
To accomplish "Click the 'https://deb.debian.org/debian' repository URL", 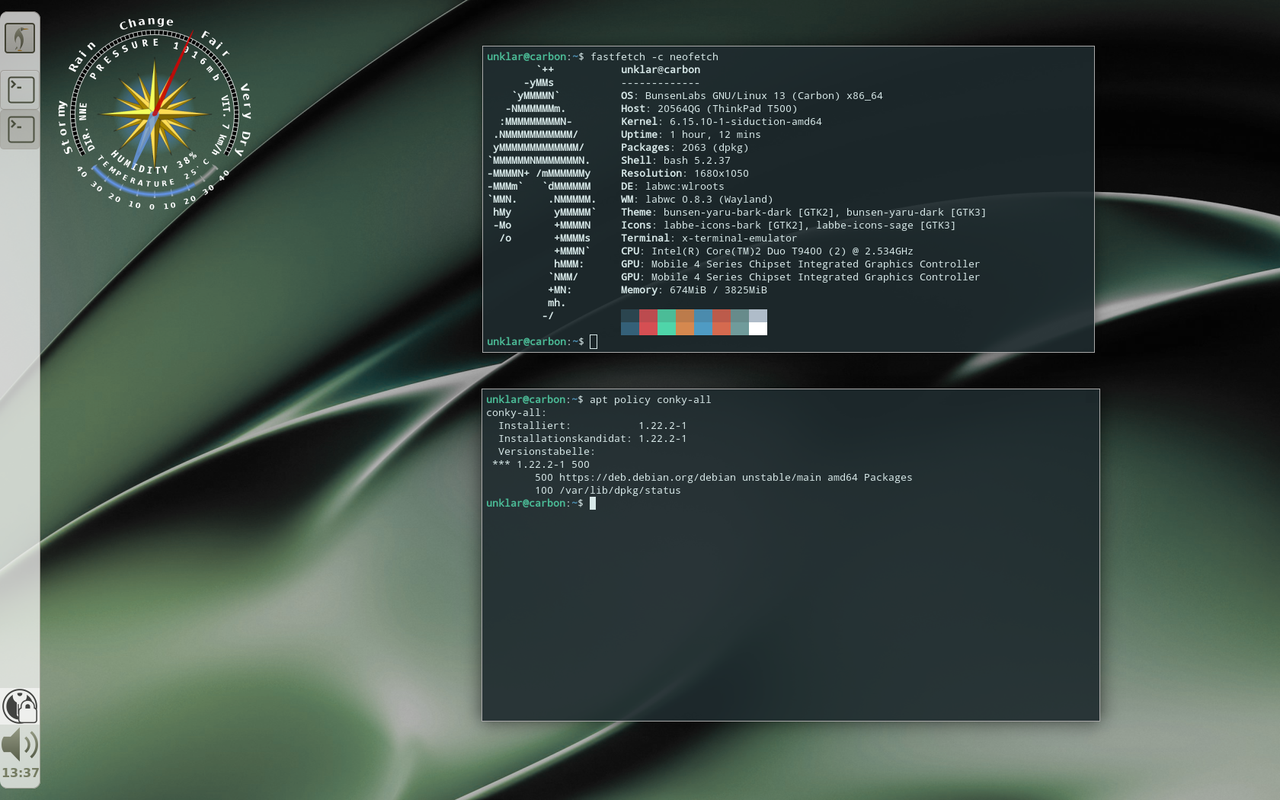I will (647, 478).
